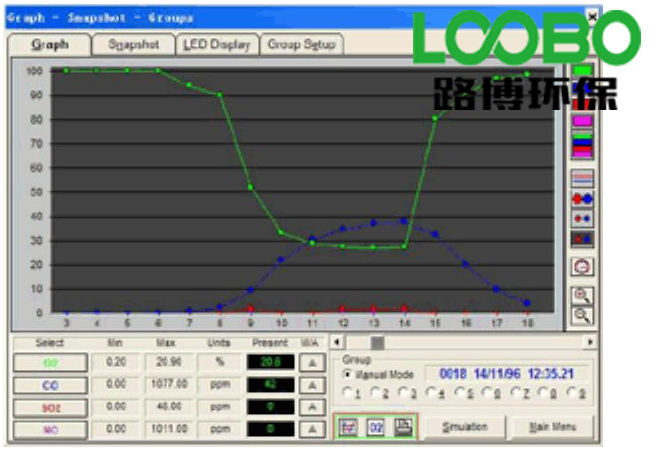Click the round gauge icon in sidebar

click(x=582, y=266)
